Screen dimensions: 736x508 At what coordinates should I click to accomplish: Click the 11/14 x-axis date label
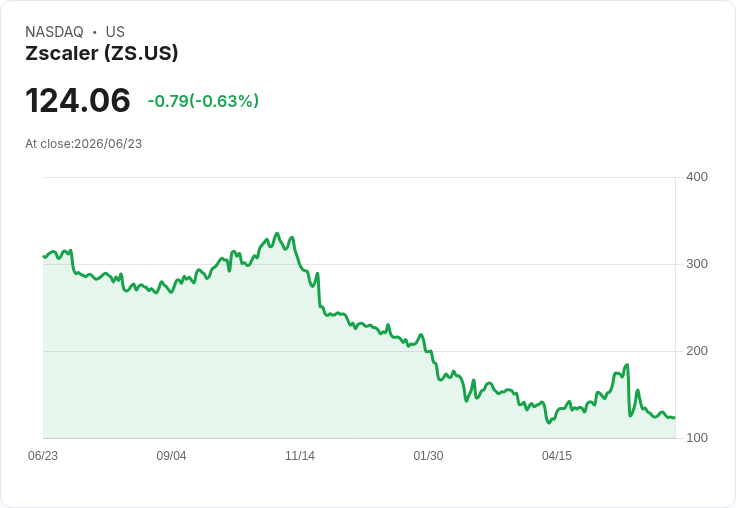(x=300, y=455)
